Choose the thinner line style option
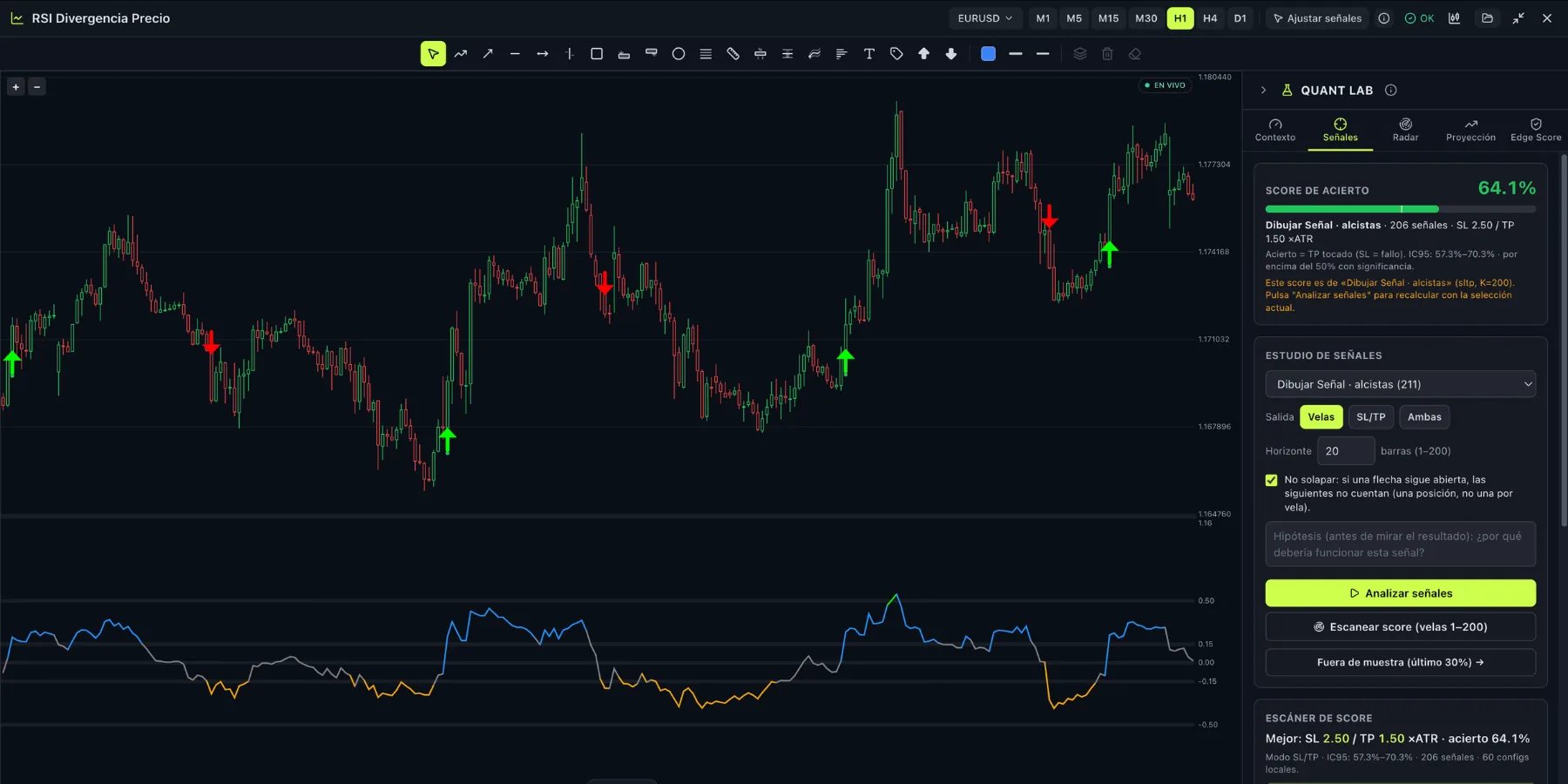The height and width of the screenshot is (784, 1568). click(1043, 54)
